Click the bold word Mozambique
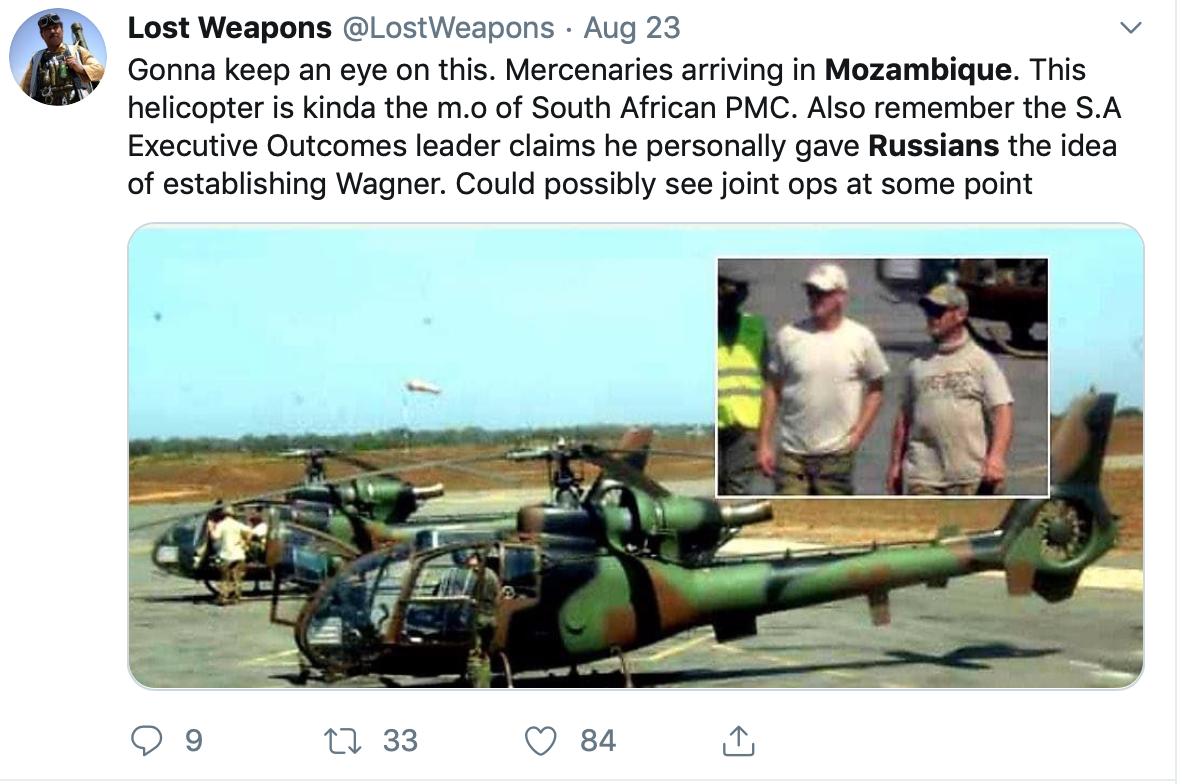Viewport: 1182px width, 784px height. (917, 71)
